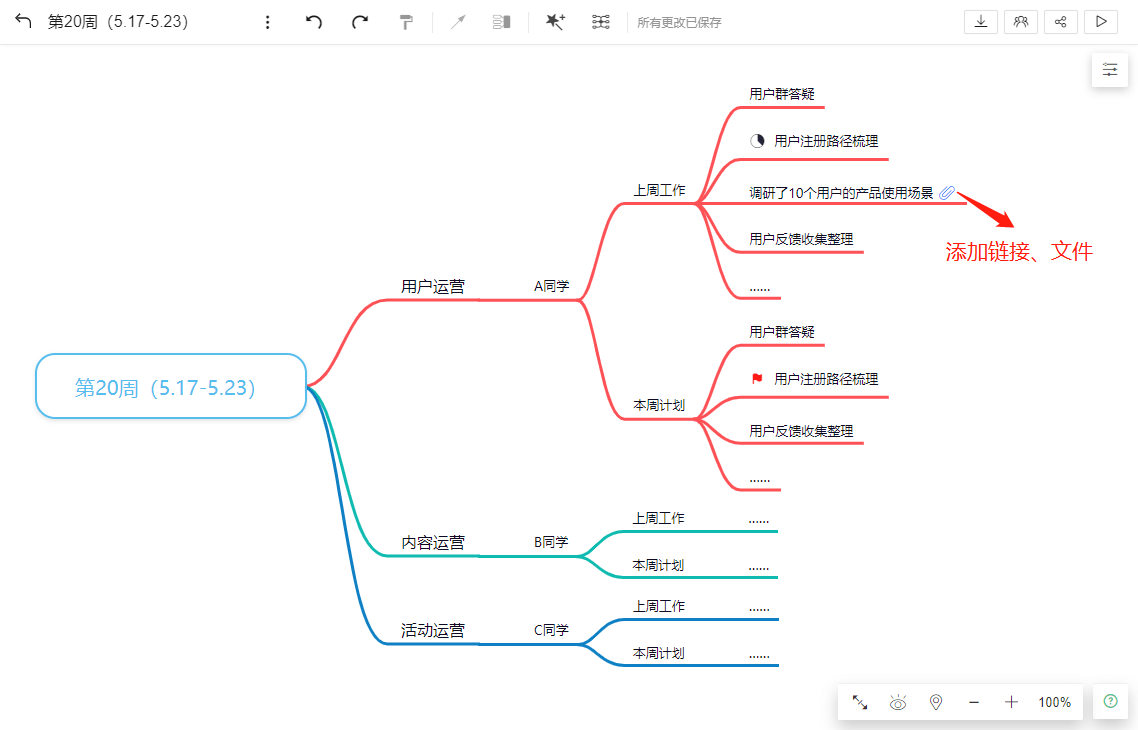The width and height of the screenshot is (1138, 730).
Task: Open the paperclip attachment icon
Action: [x=946, y=192]
